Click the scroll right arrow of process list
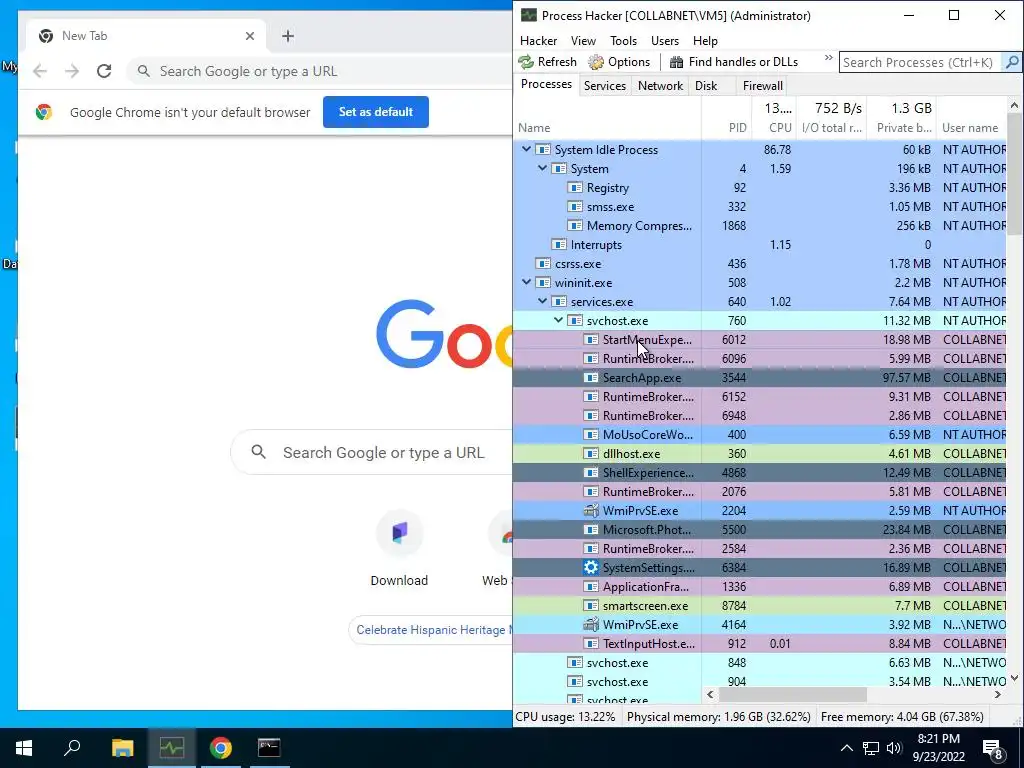Viewport: 1024px width, 768px height. pyautogui.click(x=998, y=695)
